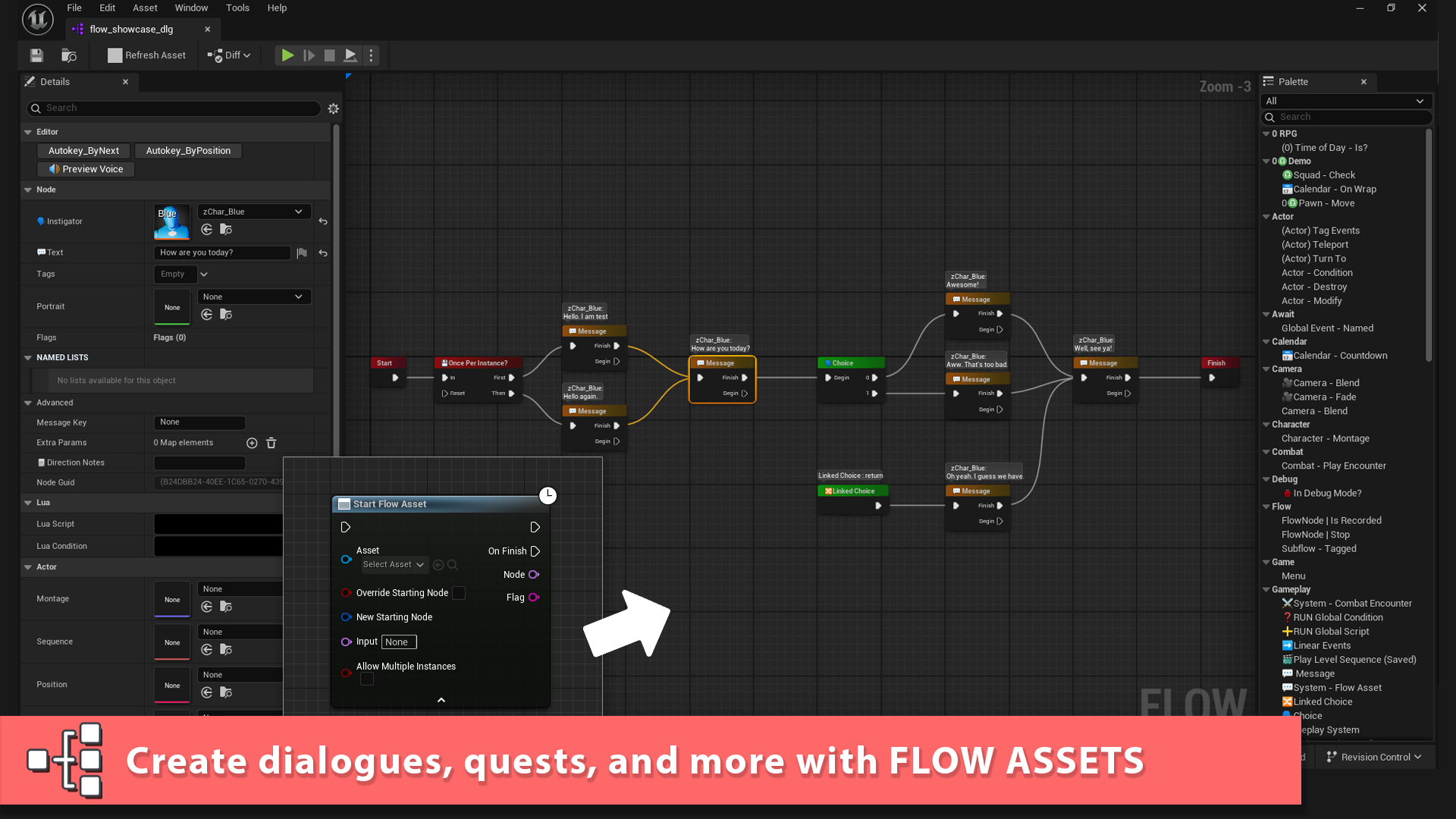Click the Unreal Engine logo icon
This screenshot has width=1456, height=819.
point(37,20)
